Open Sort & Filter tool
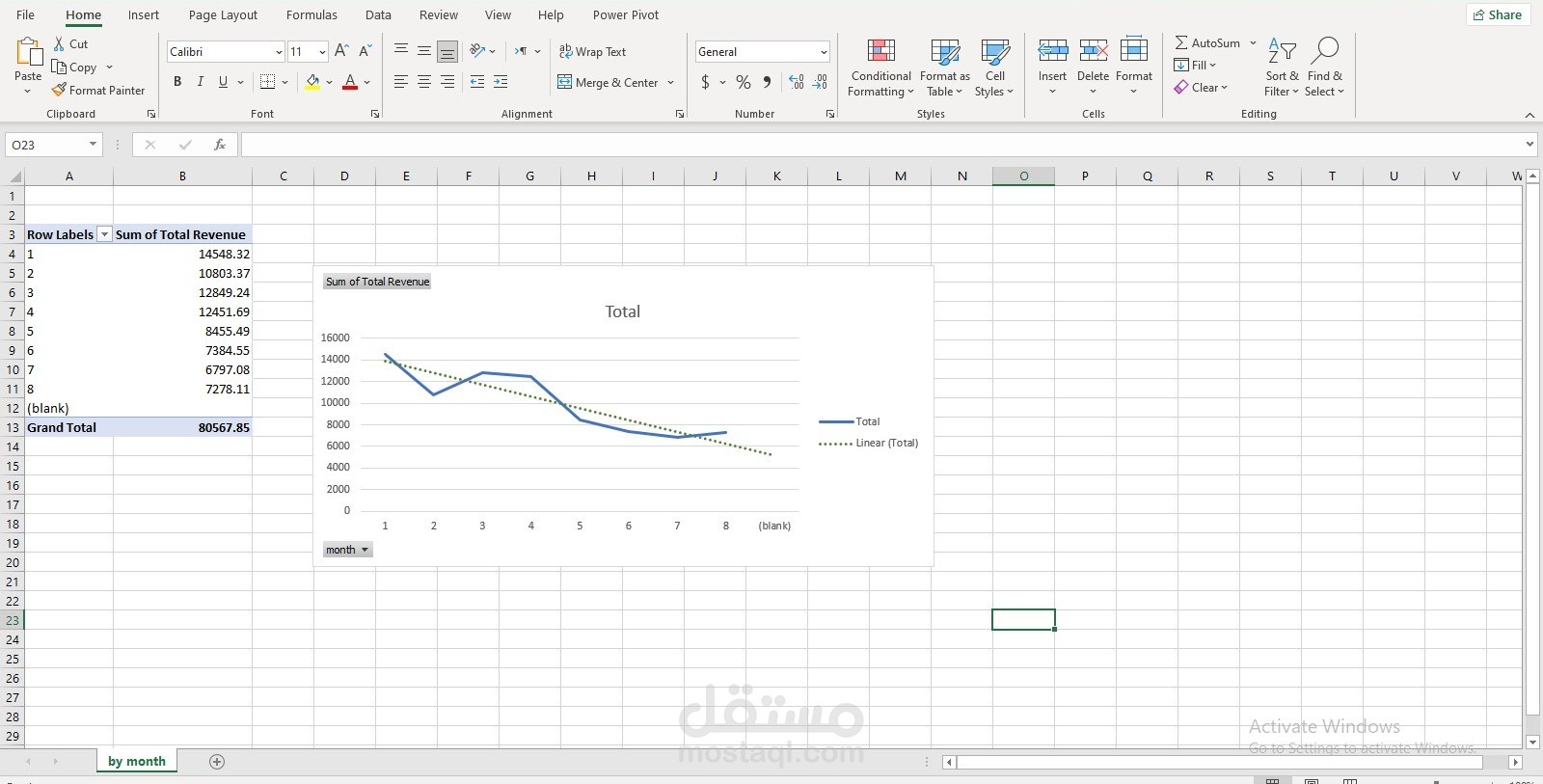Image resolution: width=1543 pixels, height=784 pixels. pos(1282,68)
